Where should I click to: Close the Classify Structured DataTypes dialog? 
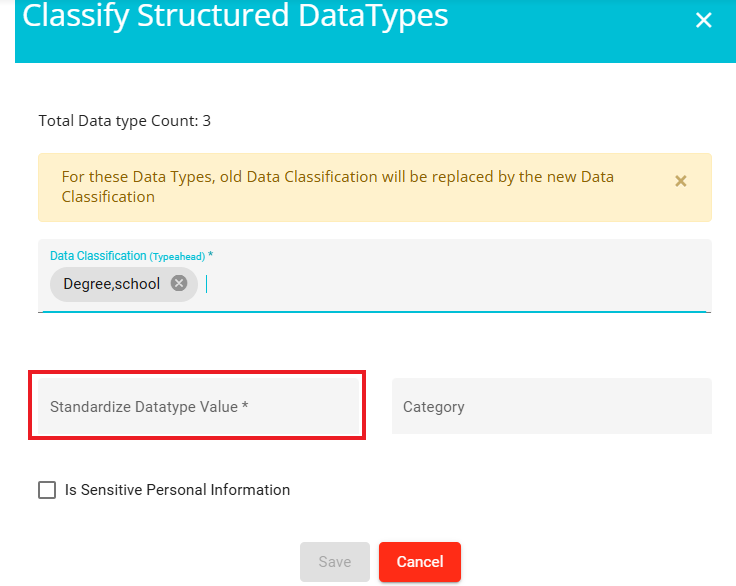pos(703,20)
